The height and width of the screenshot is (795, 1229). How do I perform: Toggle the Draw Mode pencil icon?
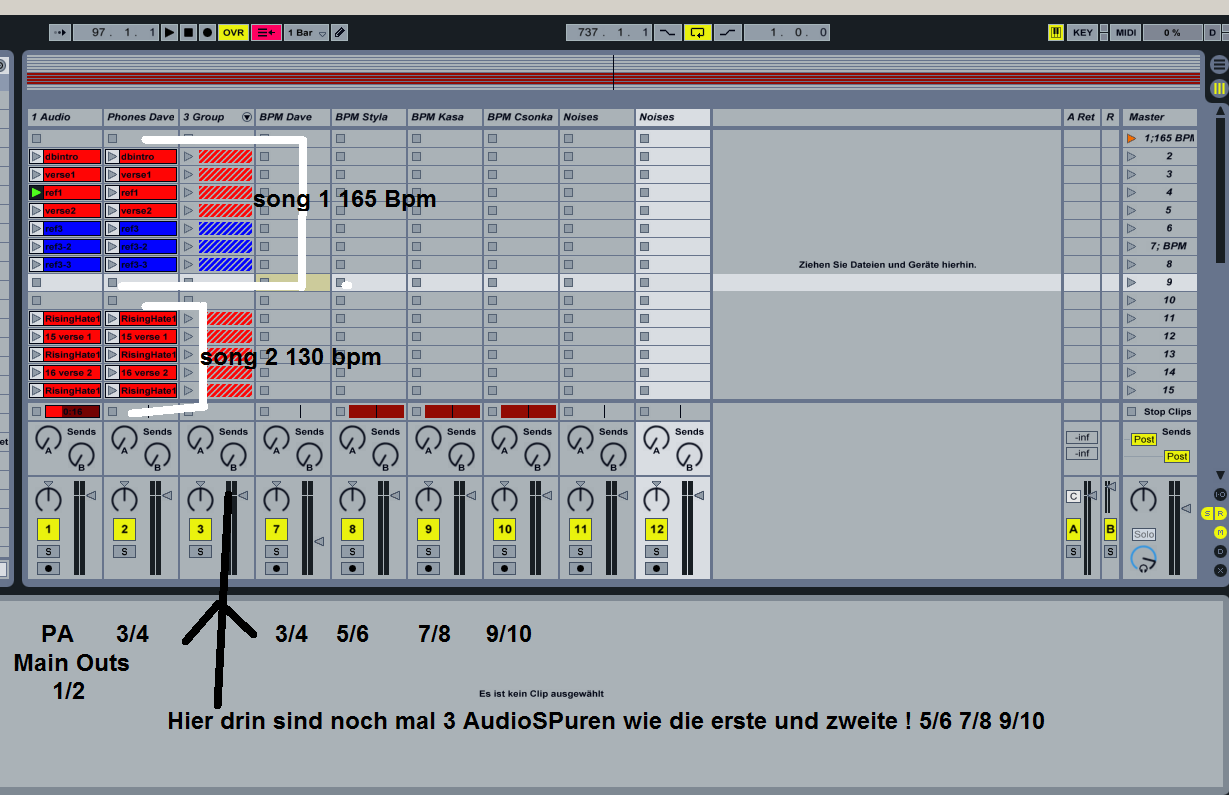[x=340, y=33]
